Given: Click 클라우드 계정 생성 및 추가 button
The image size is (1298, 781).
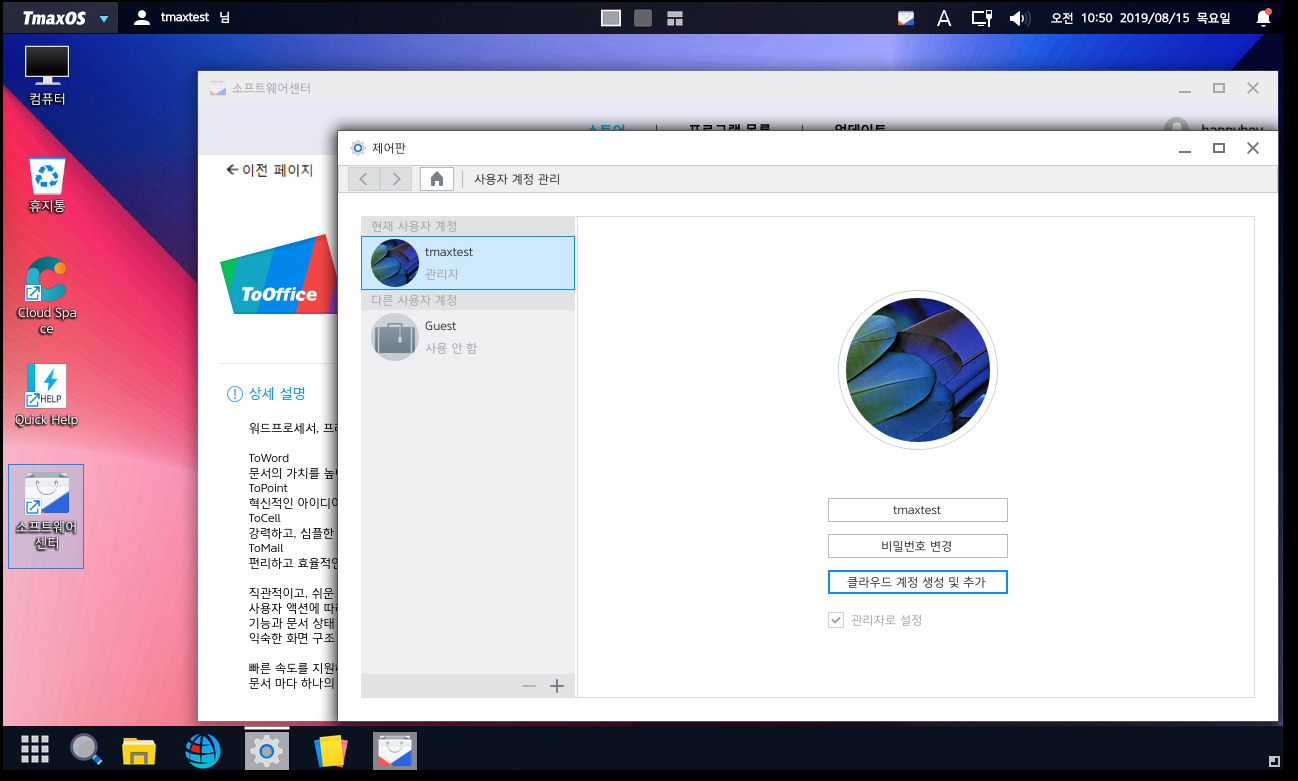Looking at the screenshot, I should click(917, 582).
